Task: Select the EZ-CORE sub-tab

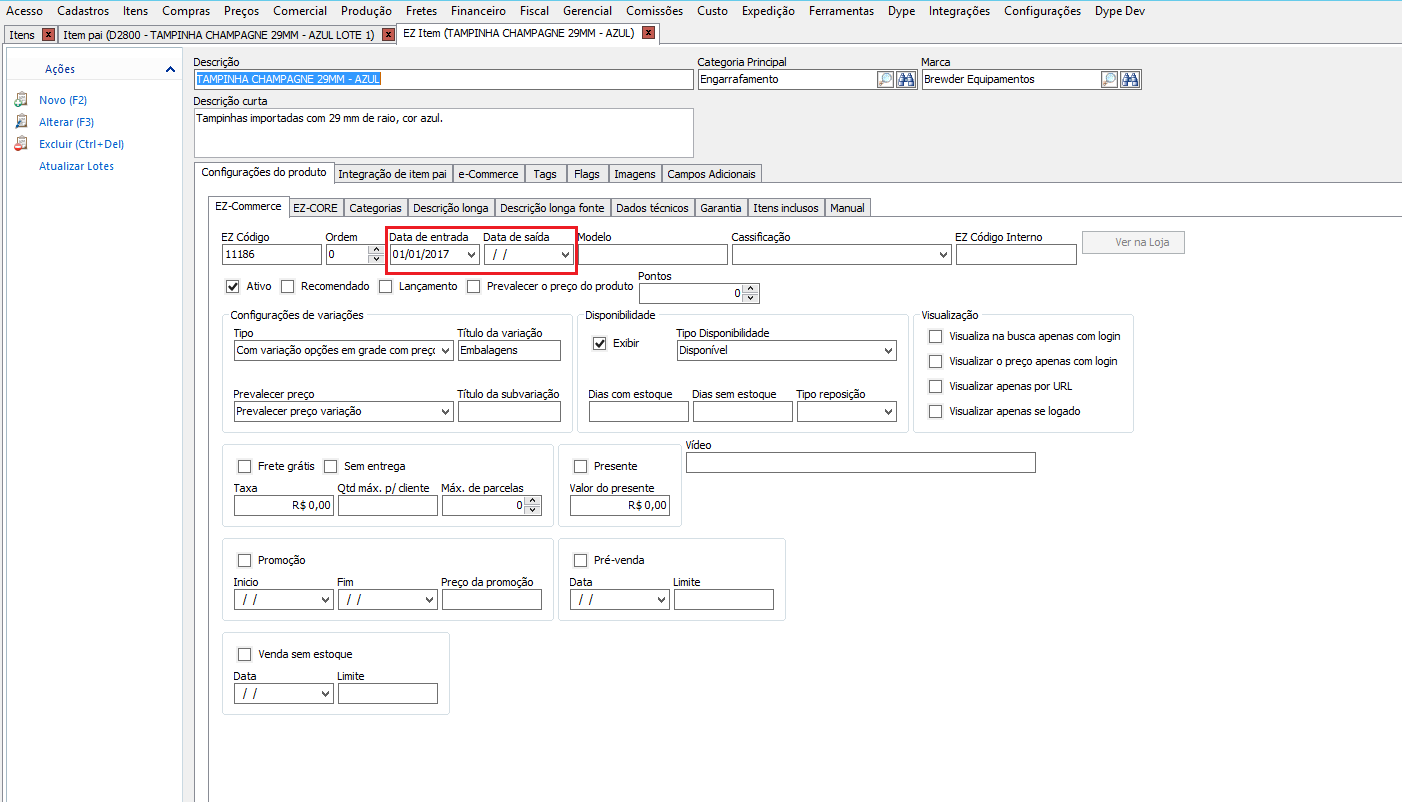Action: point(316,208)
